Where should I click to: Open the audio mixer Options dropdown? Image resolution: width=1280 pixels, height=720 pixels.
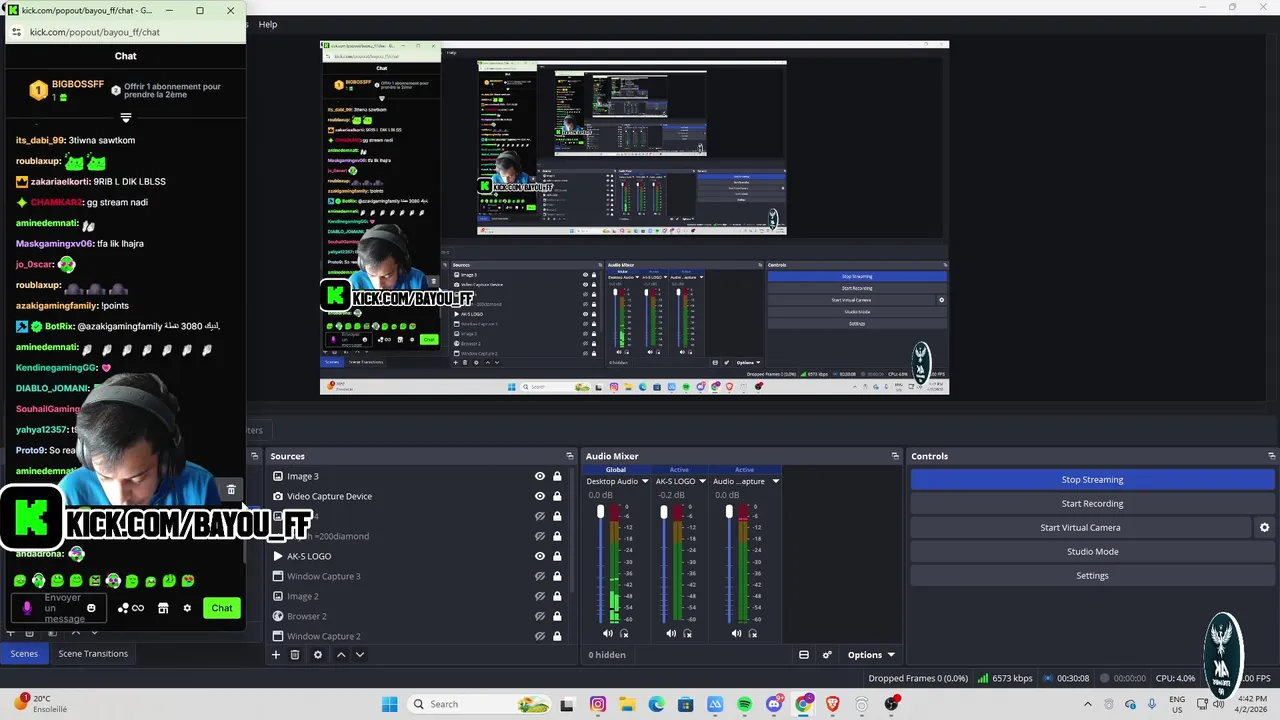coord(871,655)
